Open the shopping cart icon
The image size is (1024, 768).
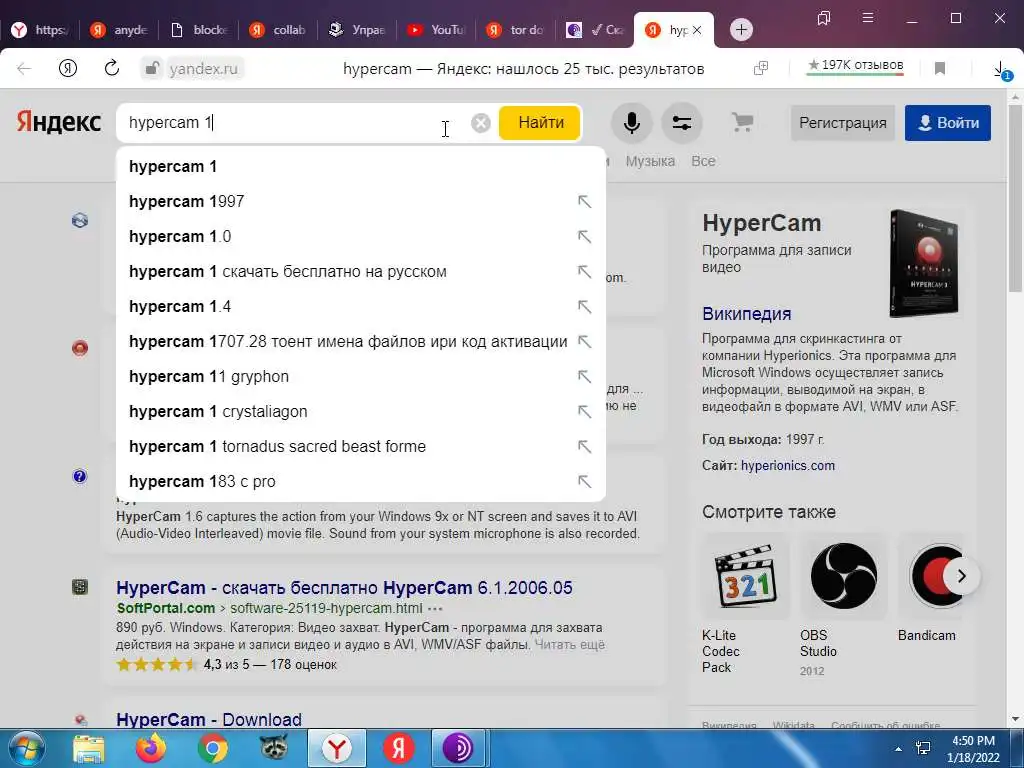point(742,122)
